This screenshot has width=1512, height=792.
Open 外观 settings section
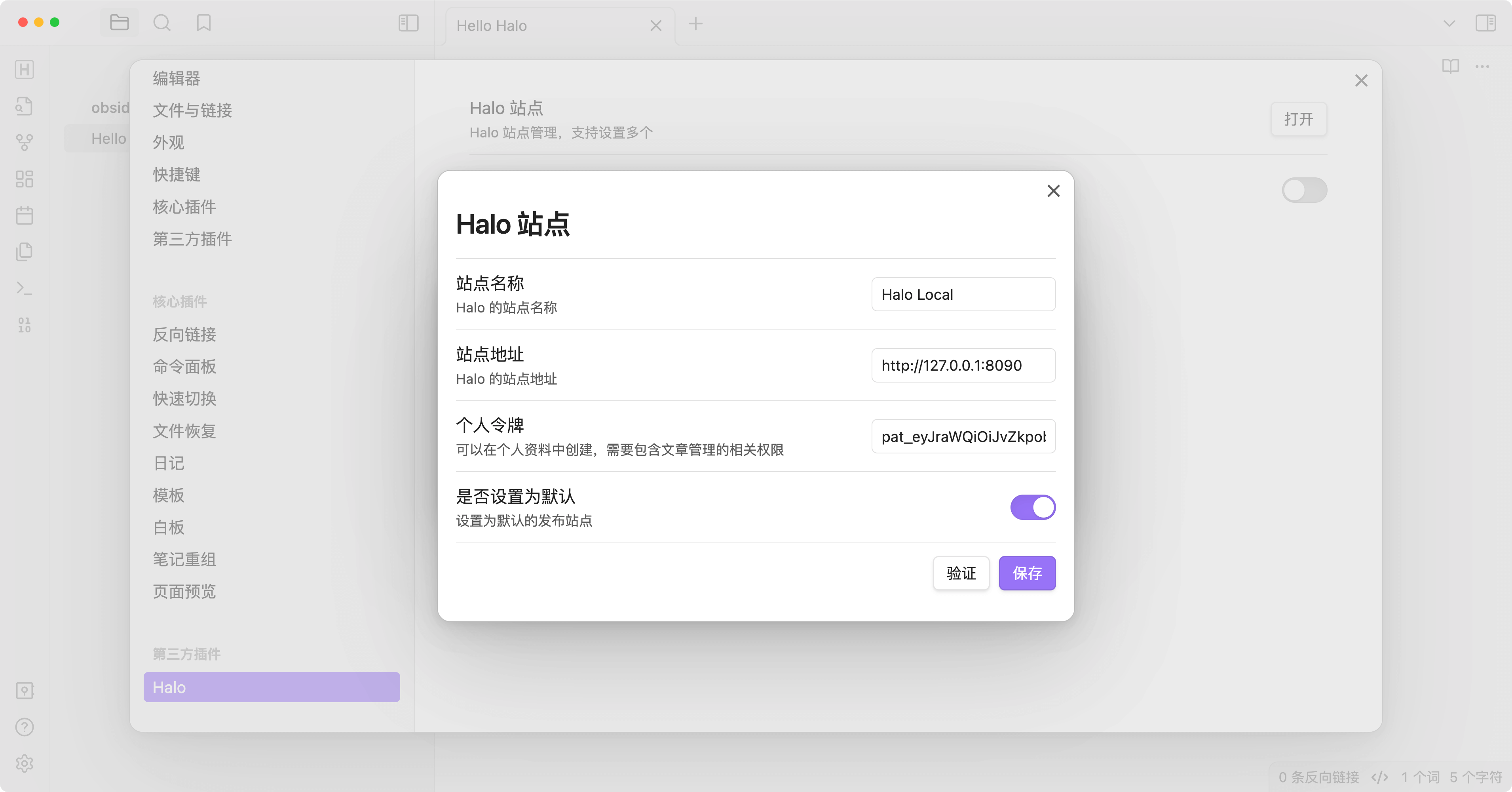(169, 143)
